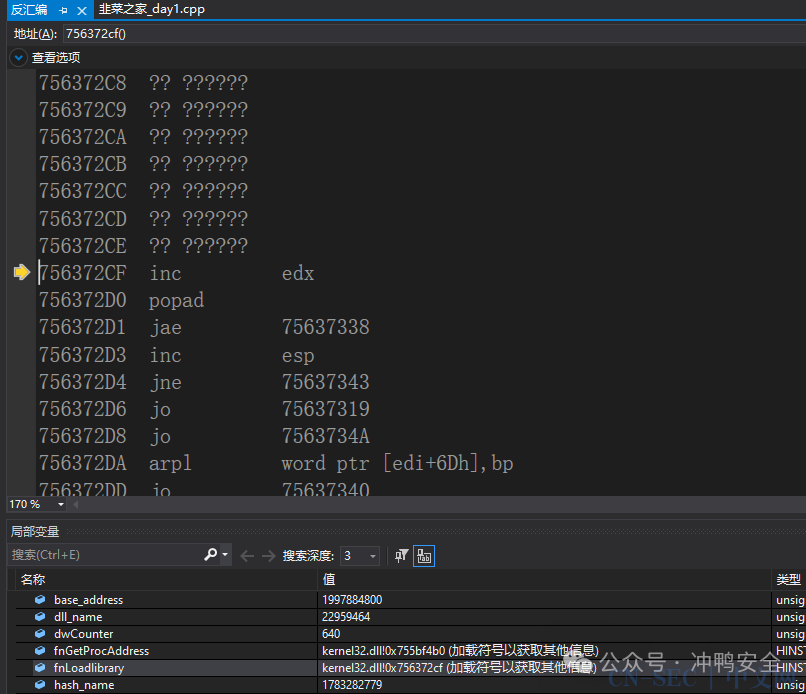Click the line 756372D8 jo 7563734A

[x=204, y=436]
